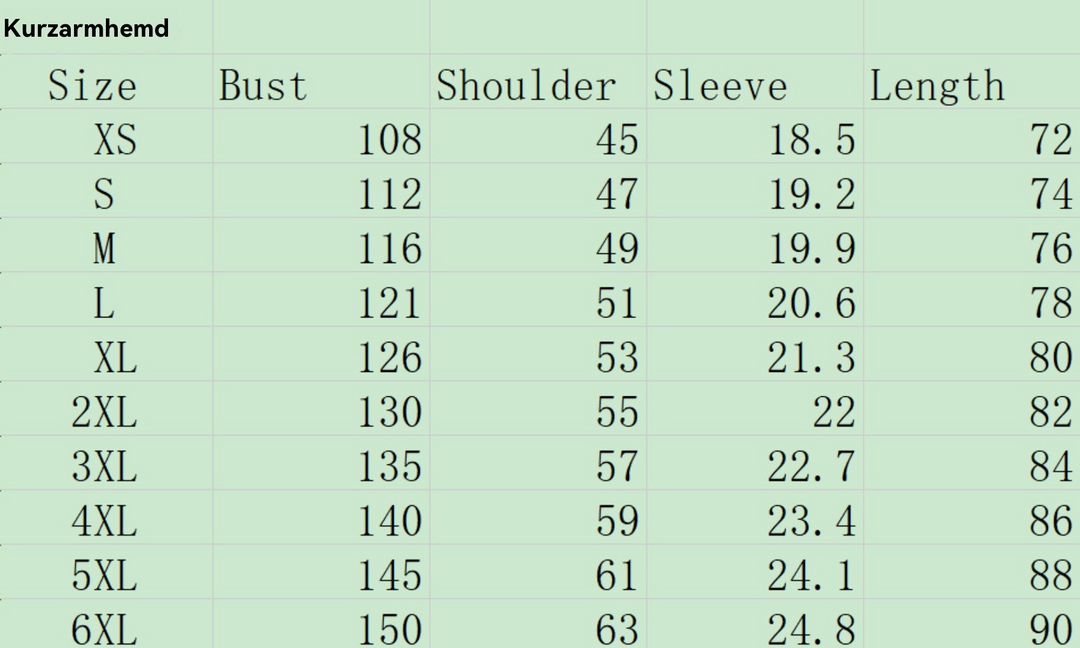The width and height of the screenshot is (1080, 648).
Task: Click sleeve value 22 in 2XL row
Action: 755,408
